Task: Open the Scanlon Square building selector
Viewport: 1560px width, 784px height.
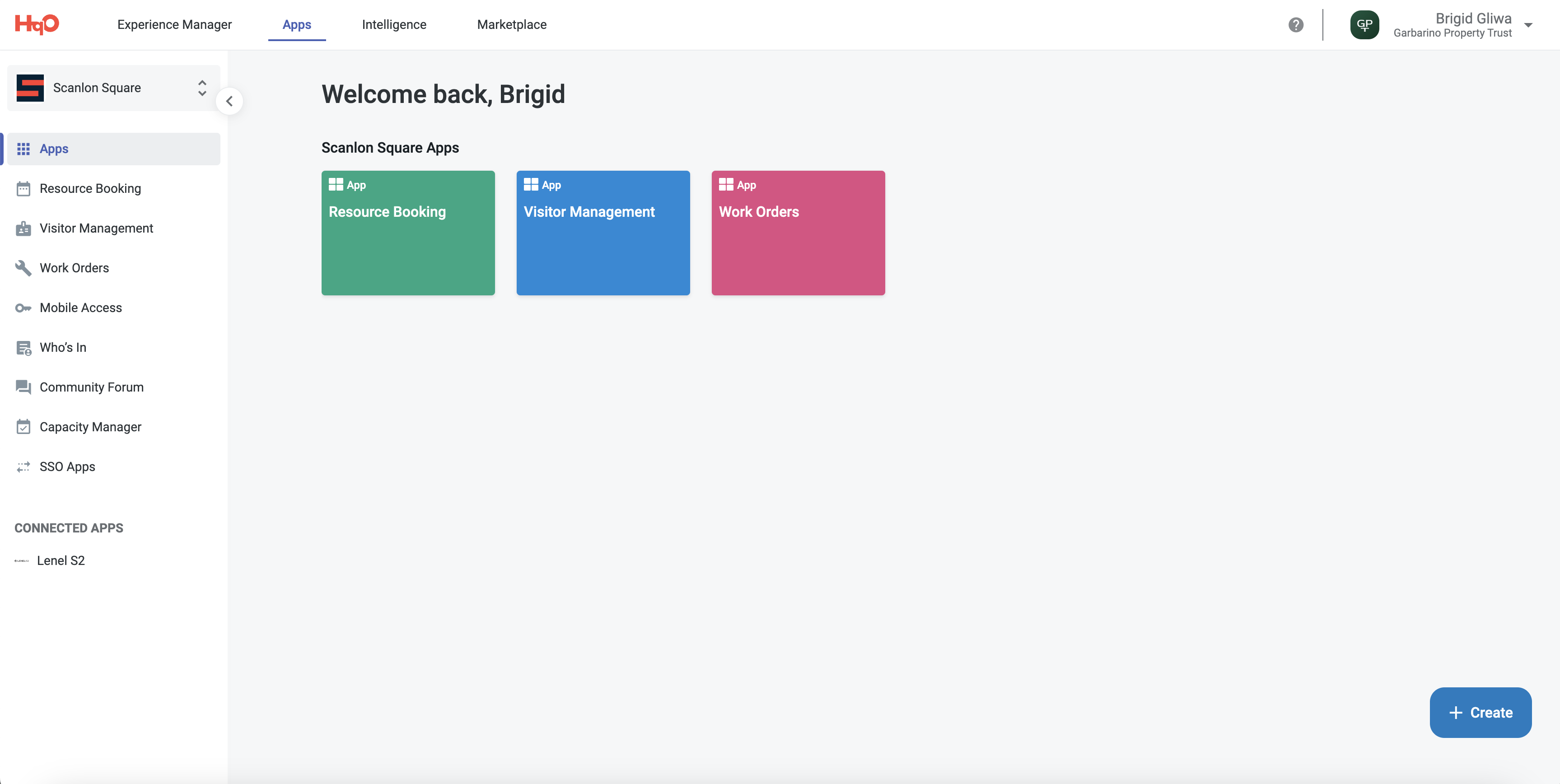Action: [x=113, y=88]
